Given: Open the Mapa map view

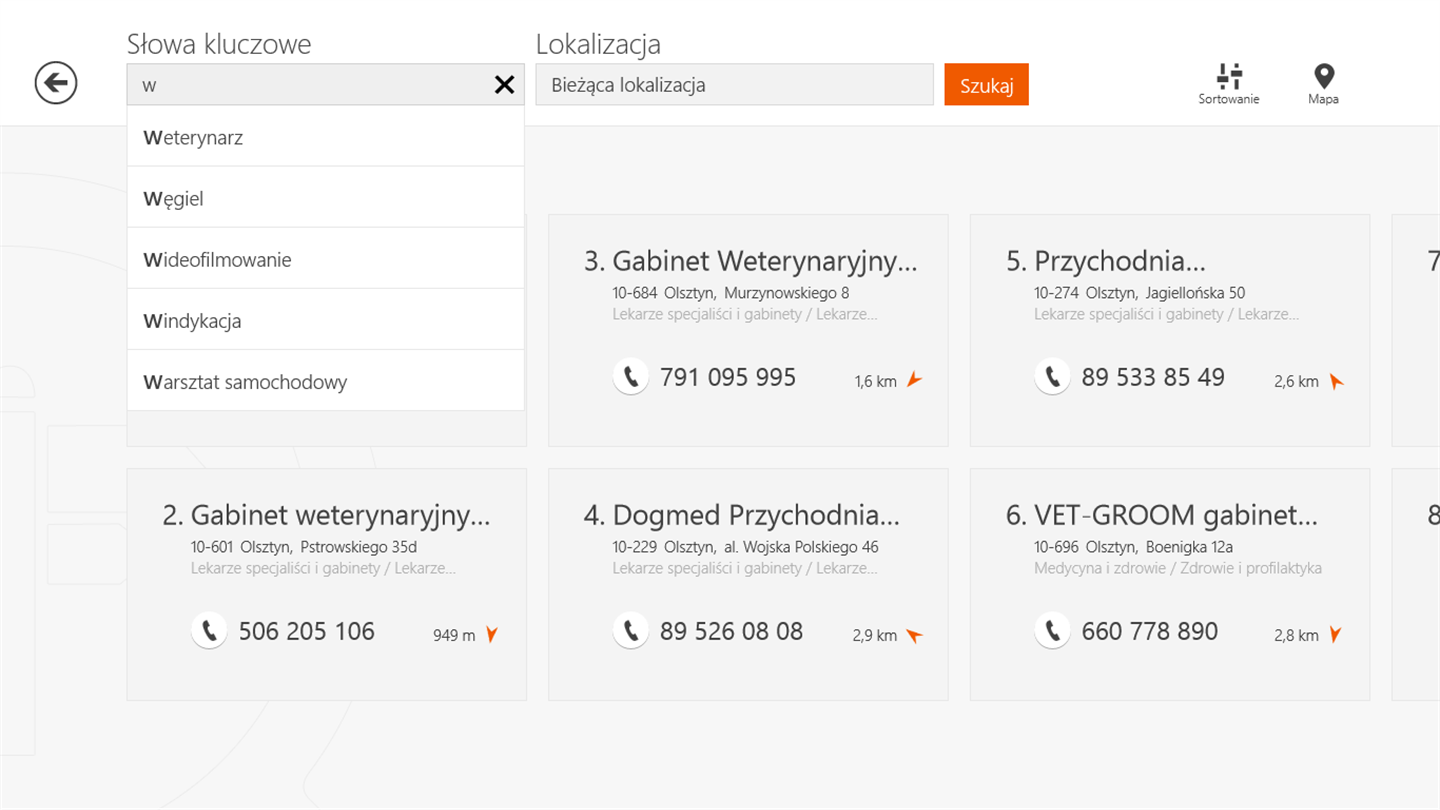Looking at the screenshot, I should 1323,84.
